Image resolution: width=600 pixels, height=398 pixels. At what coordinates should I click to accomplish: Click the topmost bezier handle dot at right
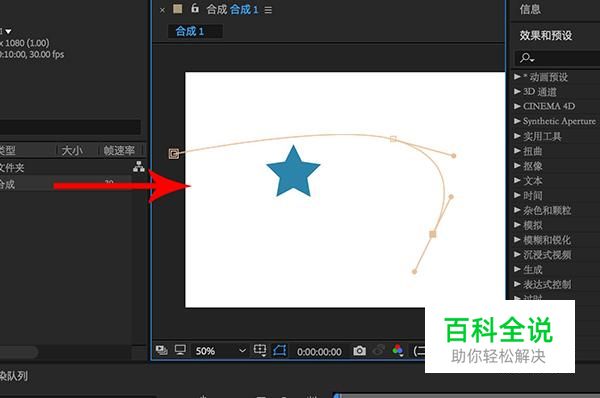453,156
